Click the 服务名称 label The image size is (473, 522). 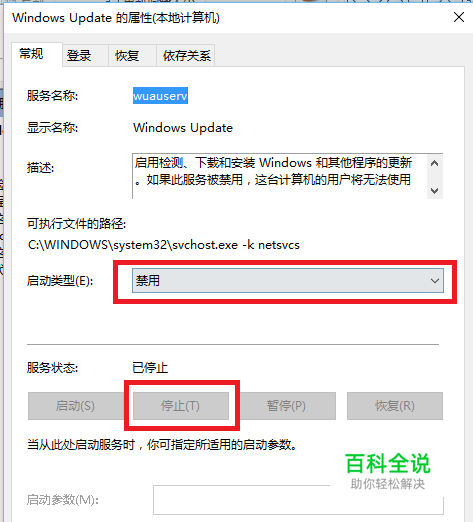pos(52,96)
